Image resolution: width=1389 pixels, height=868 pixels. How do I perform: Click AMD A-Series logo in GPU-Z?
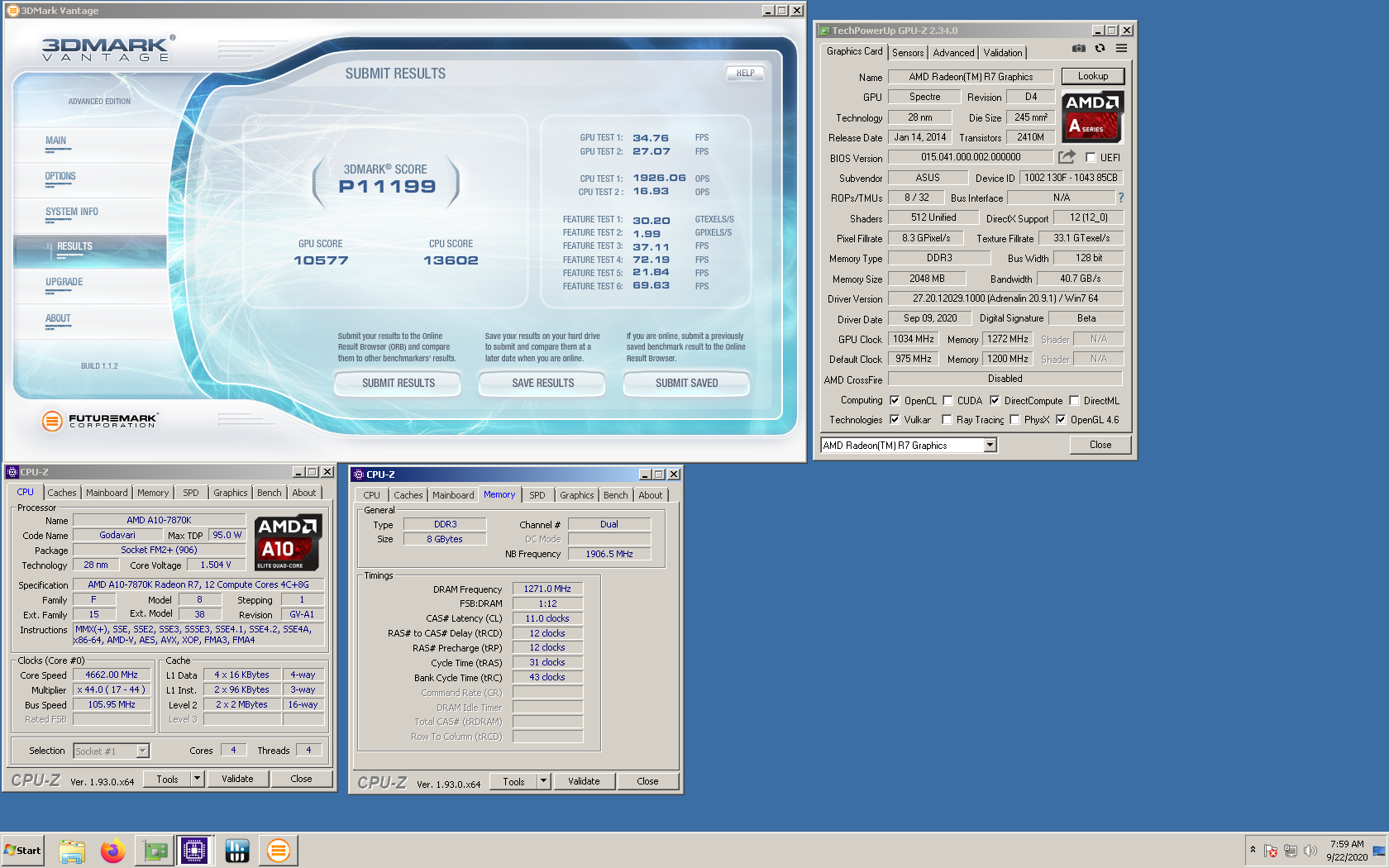coord(1092,117)
